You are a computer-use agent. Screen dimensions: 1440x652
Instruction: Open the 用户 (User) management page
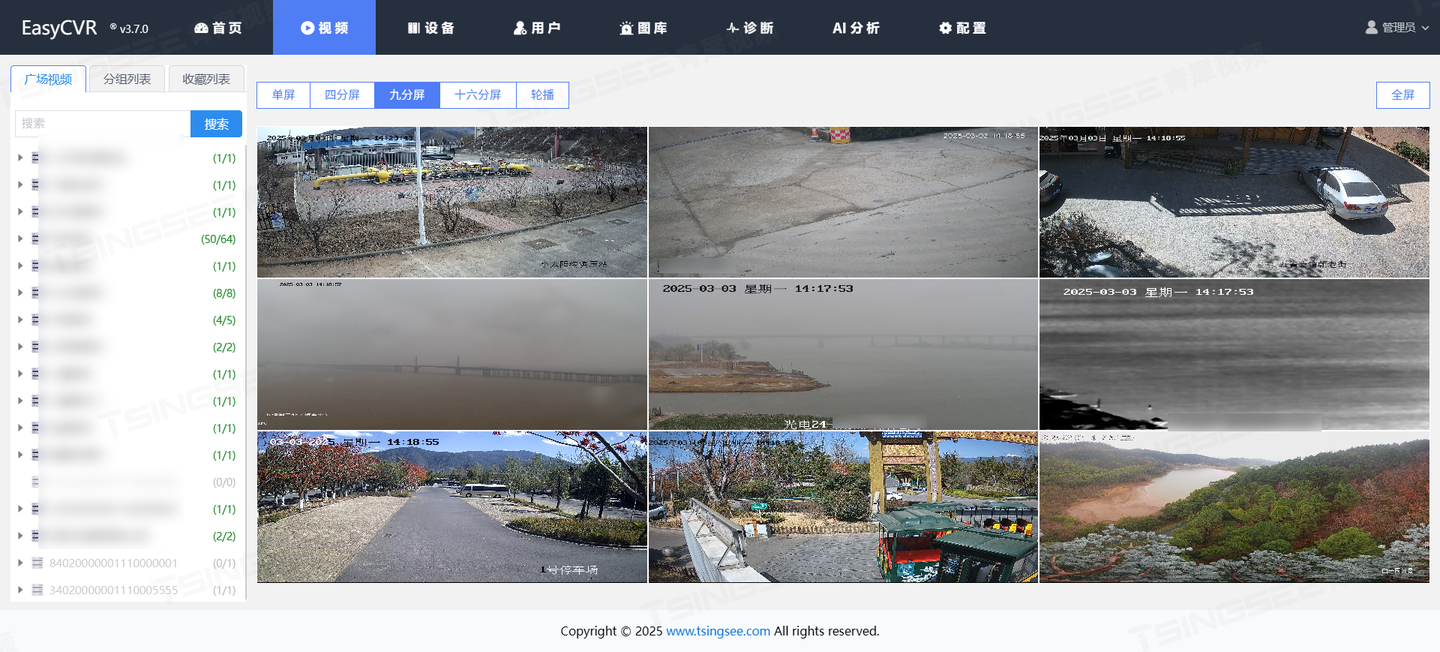(538, 28)
